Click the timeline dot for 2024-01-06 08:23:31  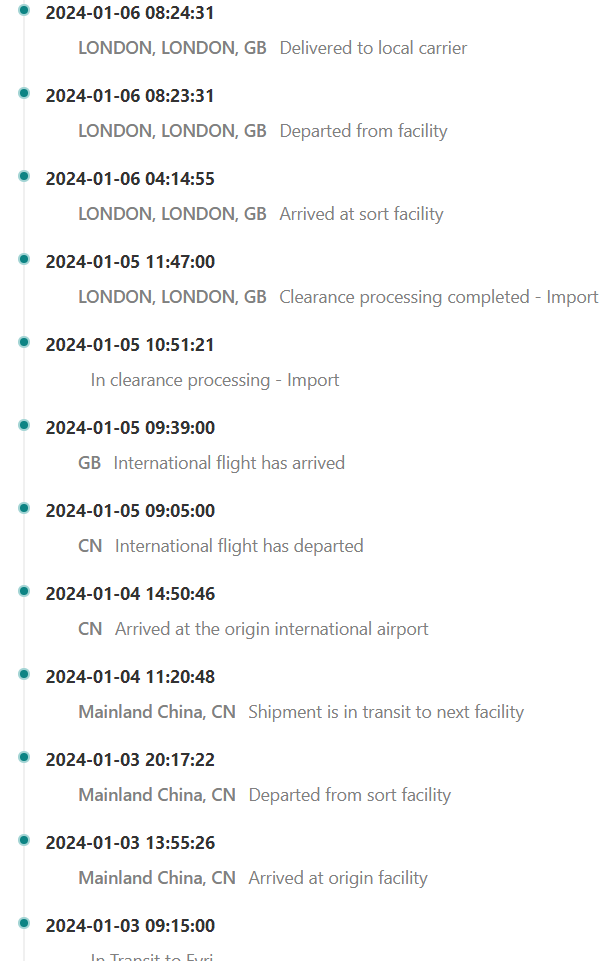tap(24, 93)
